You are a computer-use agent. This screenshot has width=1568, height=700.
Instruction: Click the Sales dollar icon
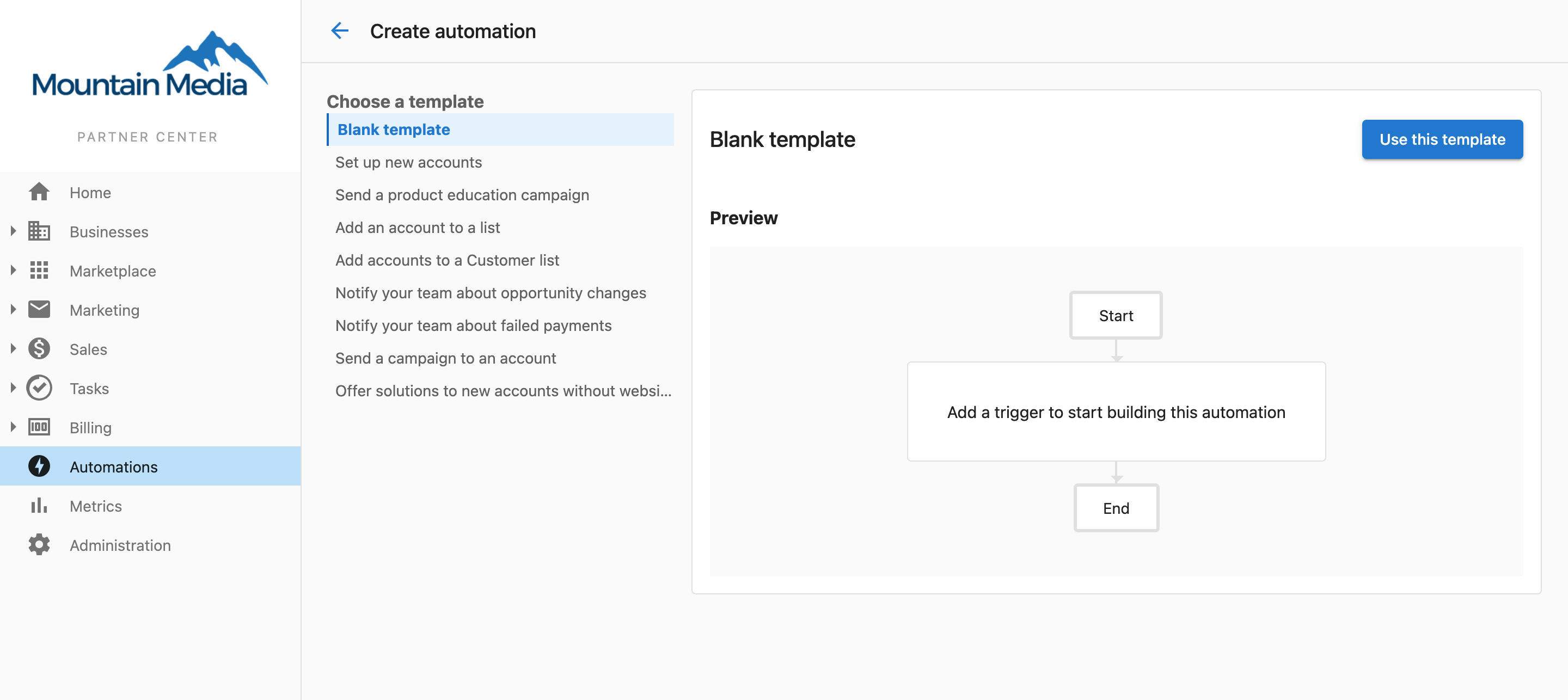coord(39,349)
